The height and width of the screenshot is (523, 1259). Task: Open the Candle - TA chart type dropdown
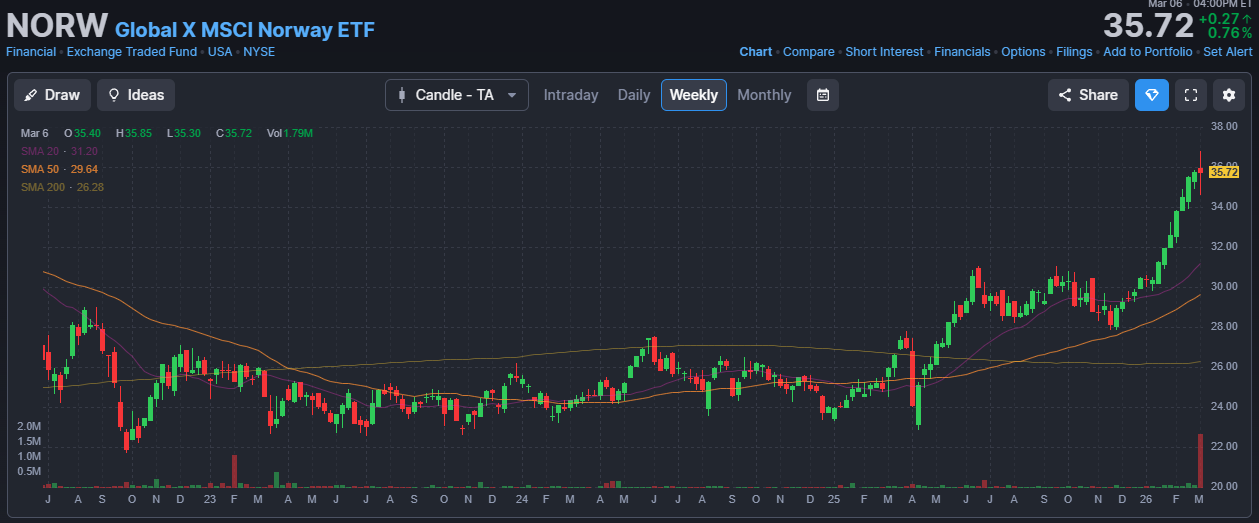[457, 95]
